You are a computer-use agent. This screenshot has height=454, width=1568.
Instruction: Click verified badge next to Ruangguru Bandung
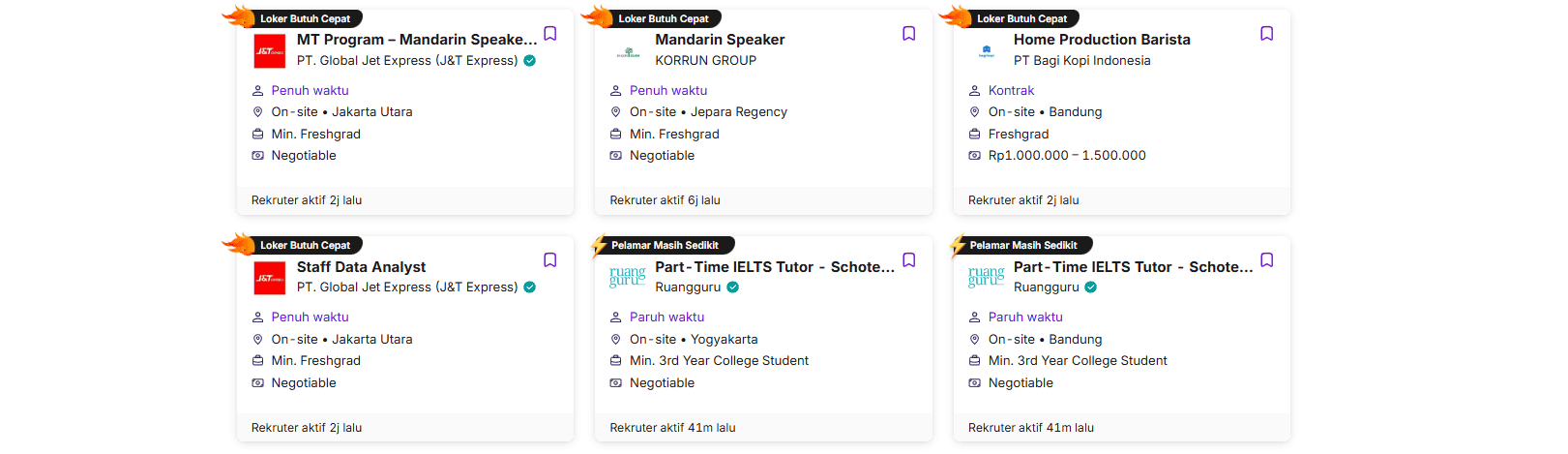(1091, 288)
